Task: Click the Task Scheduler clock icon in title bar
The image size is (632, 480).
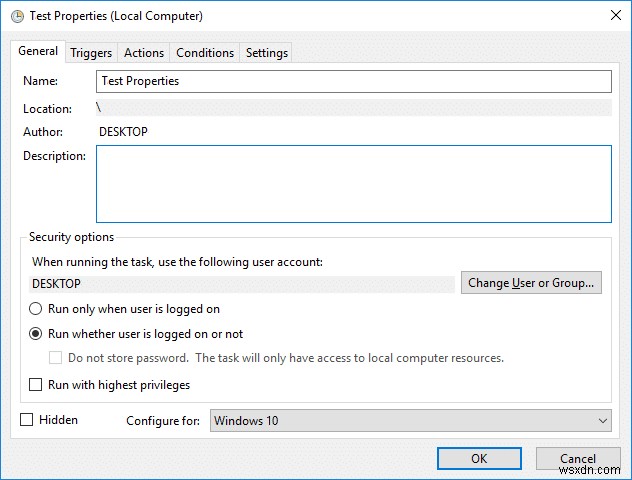Action: coord(17,16)
